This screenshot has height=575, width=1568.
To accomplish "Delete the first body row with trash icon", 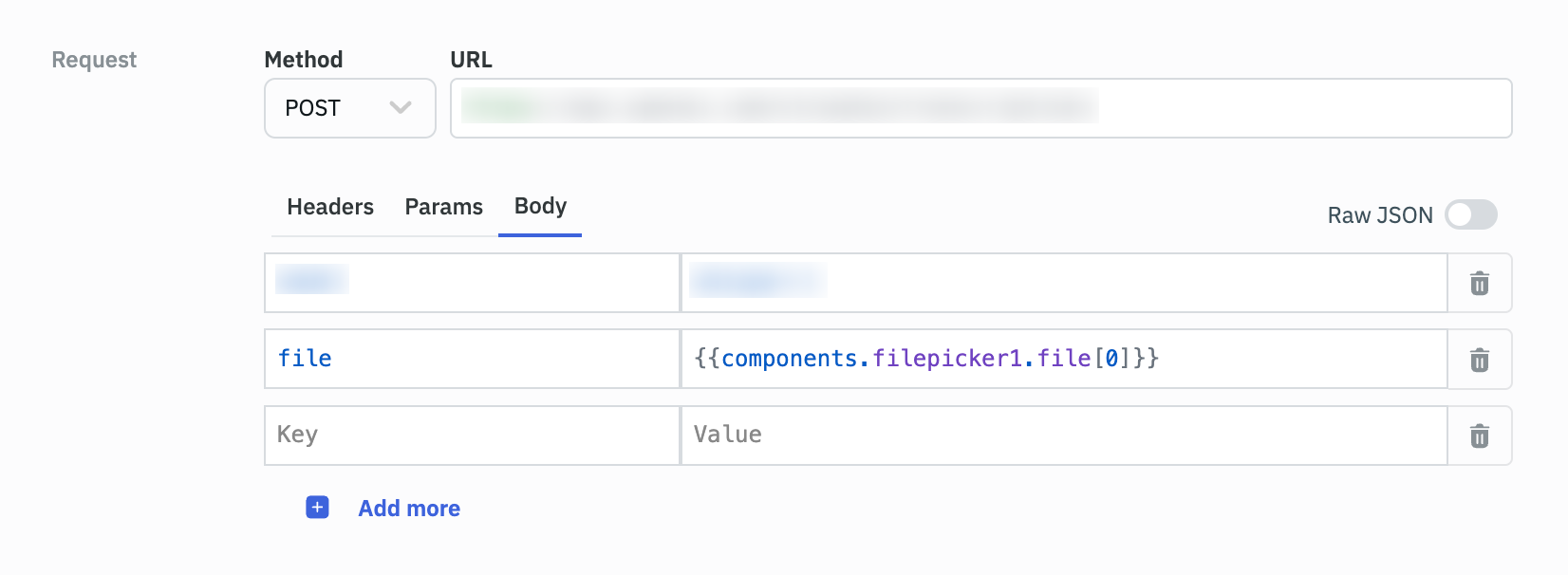I will [1479, 283].
